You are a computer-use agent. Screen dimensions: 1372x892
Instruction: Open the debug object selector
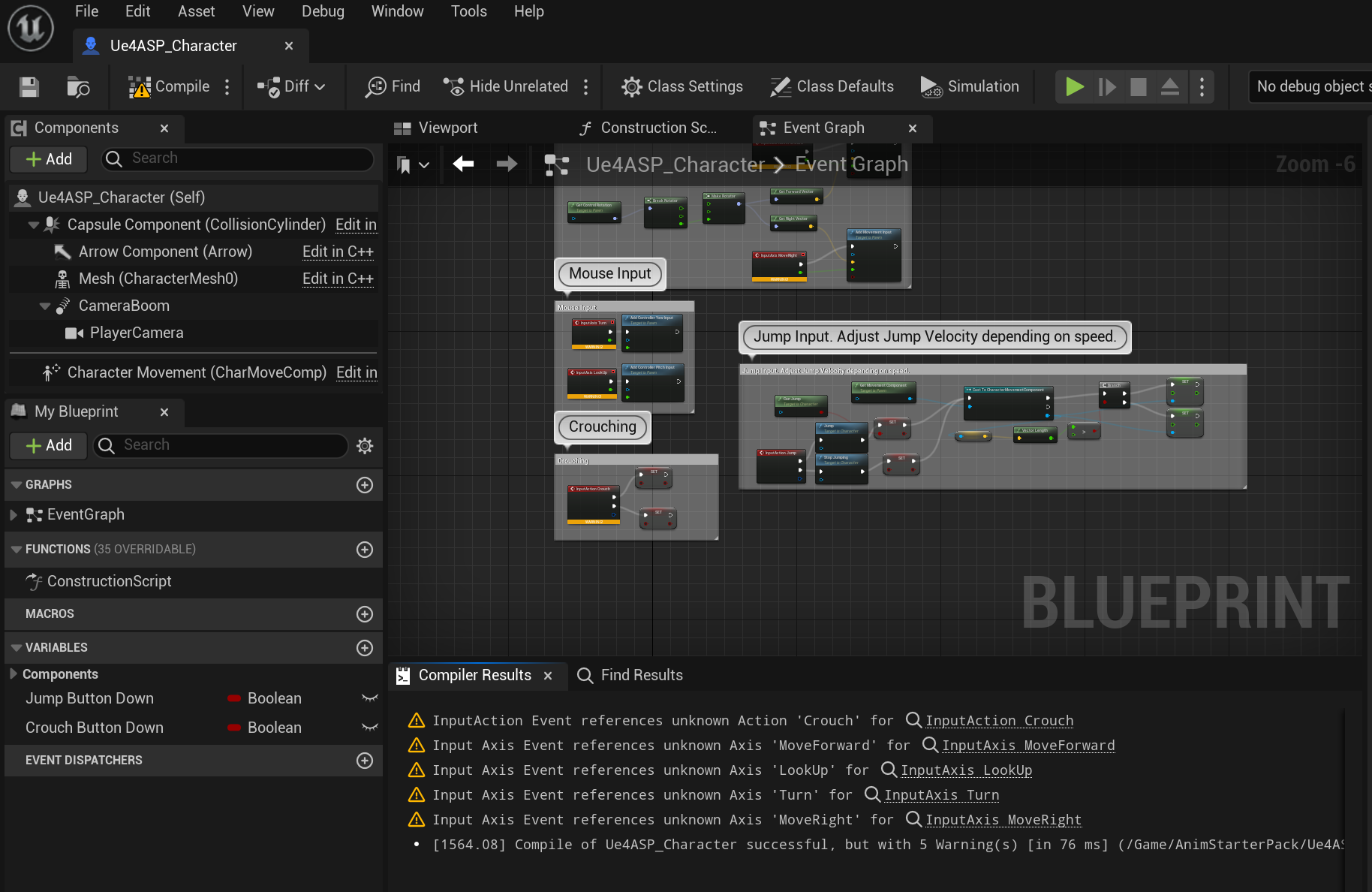point(1310,87)
